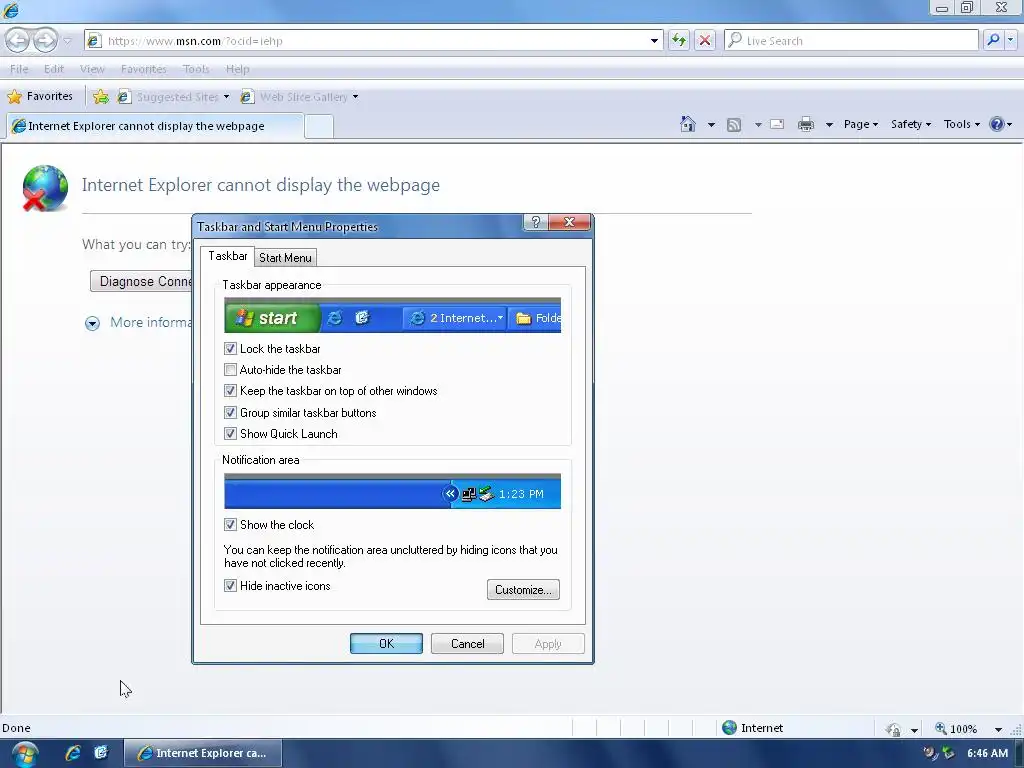The height and width of the screenshot is (768, 1024).
Task: Click the second Quick Launch icon
Action: pos(101,753)
